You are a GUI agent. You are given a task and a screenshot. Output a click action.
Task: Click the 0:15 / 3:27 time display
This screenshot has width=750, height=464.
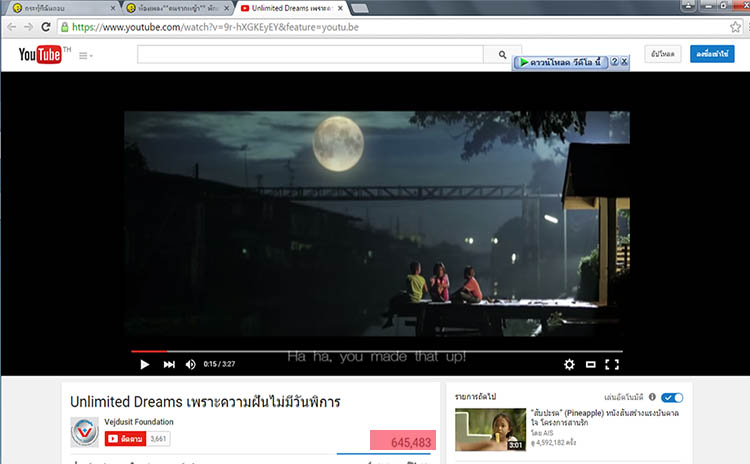click(x=219, y=364)
